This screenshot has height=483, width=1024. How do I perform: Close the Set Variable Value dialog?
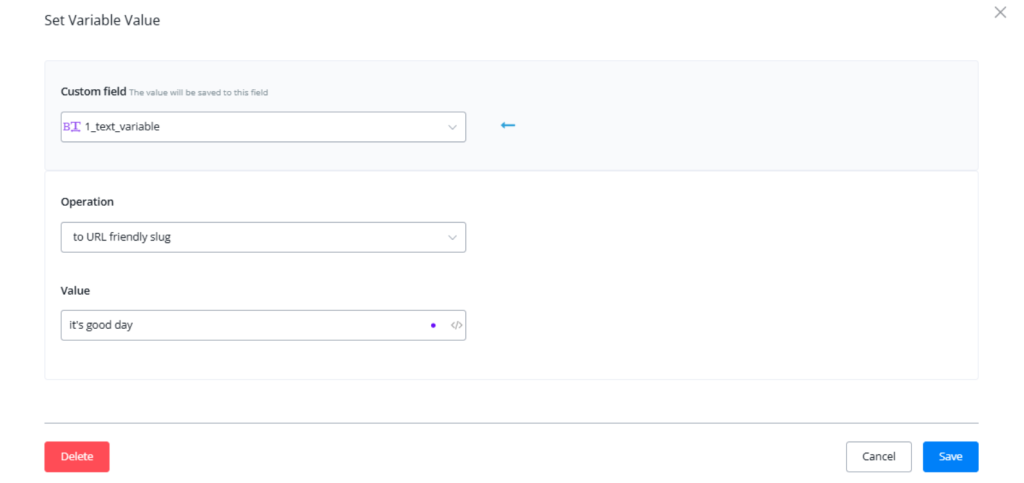click(1000, 13)
